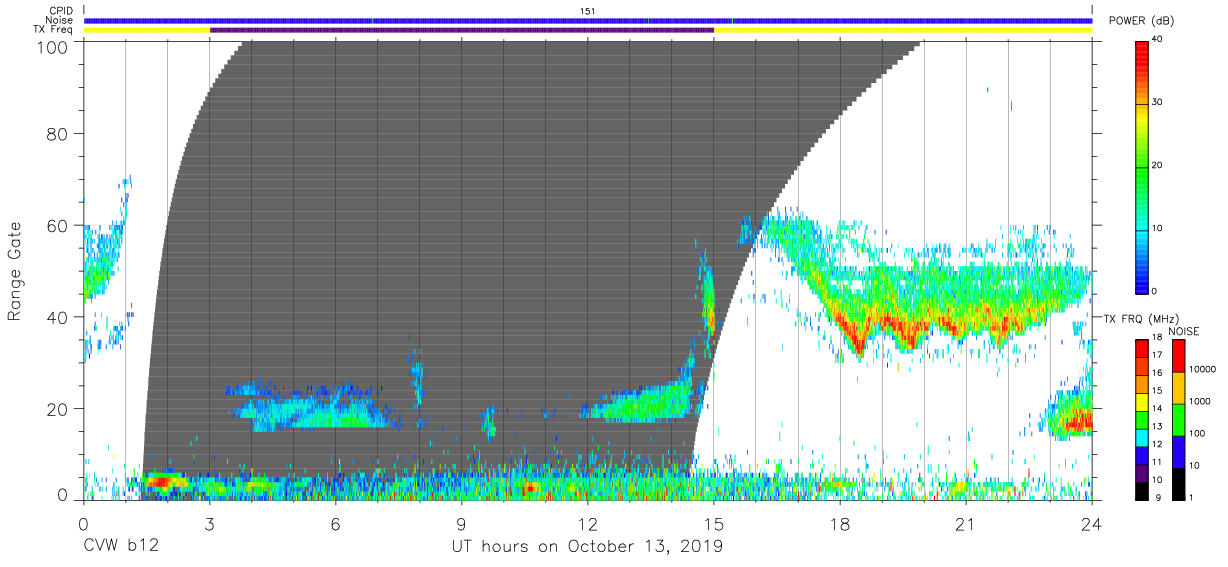
Task: Click the x-axis tick label '3'
Action: [209, 525]
